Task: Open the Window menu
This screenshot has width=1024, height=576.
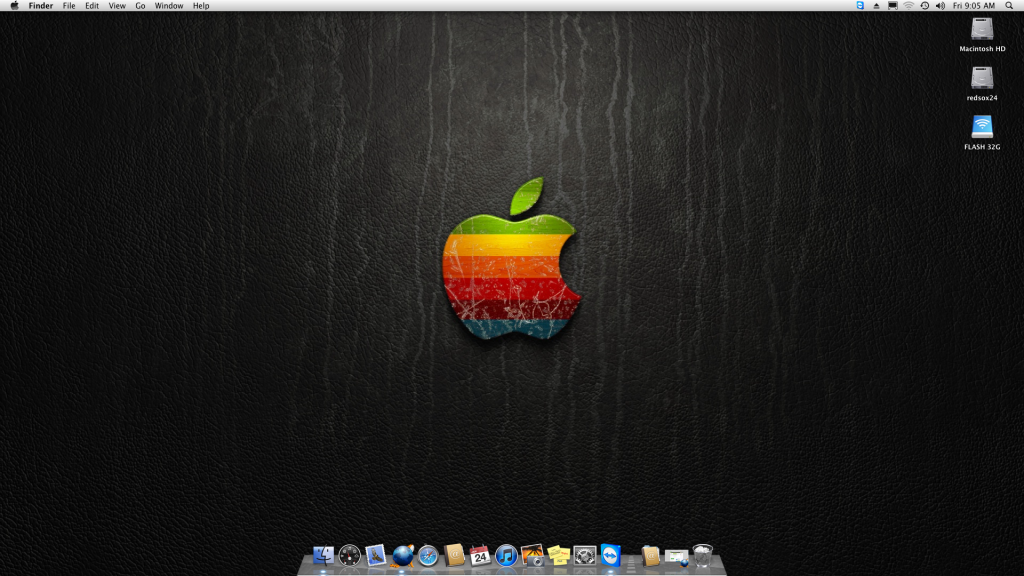Action: pos(168,5)
